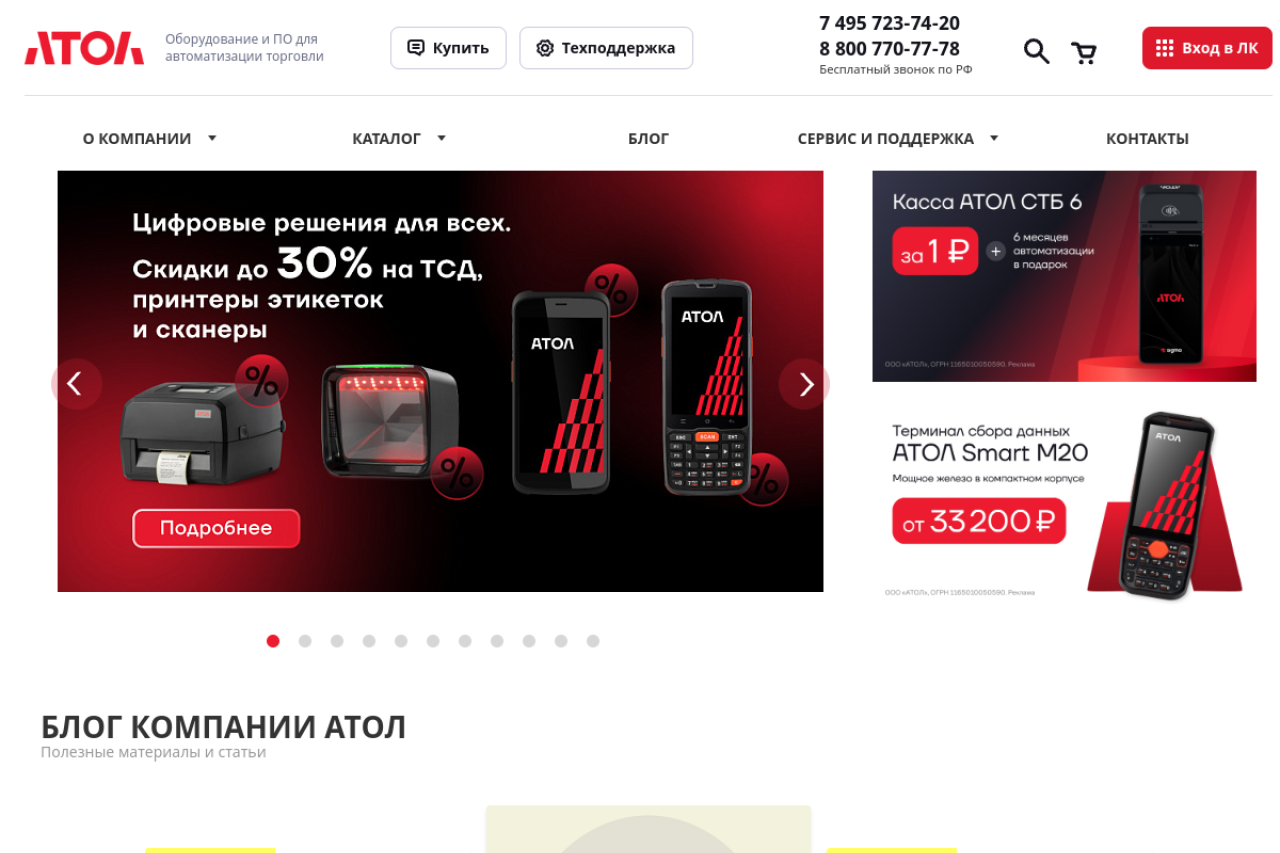Click the Купить button with chat icon
Image resolution: width=1280 pixels, height=853 pixels.
448,48
